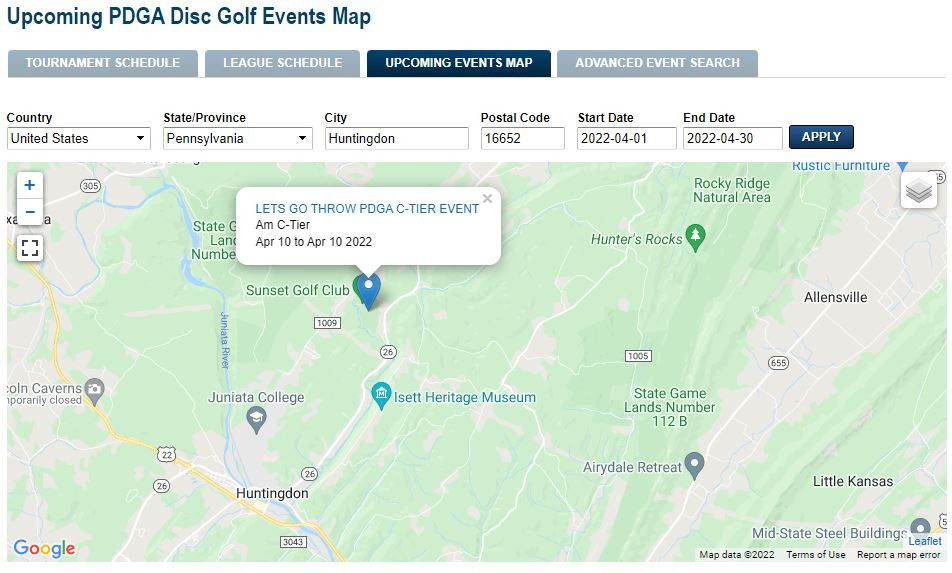Image resolution: width=952 pixels, height=573 pixels.
Task: Click Rustic Furniture map label
Action: click(x=841, y=166)
